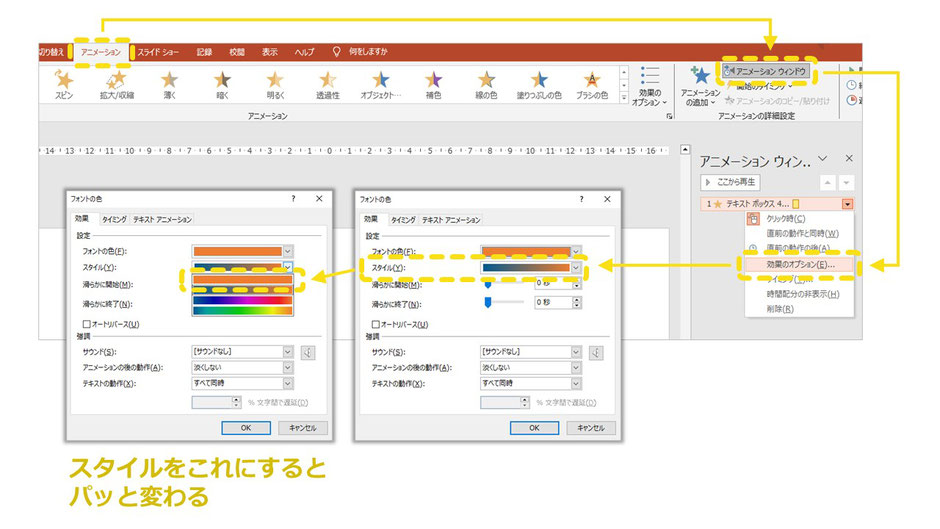Select solid orange style swatch in left dropdown list
940x529 pixels.
[x=242, y=279]
